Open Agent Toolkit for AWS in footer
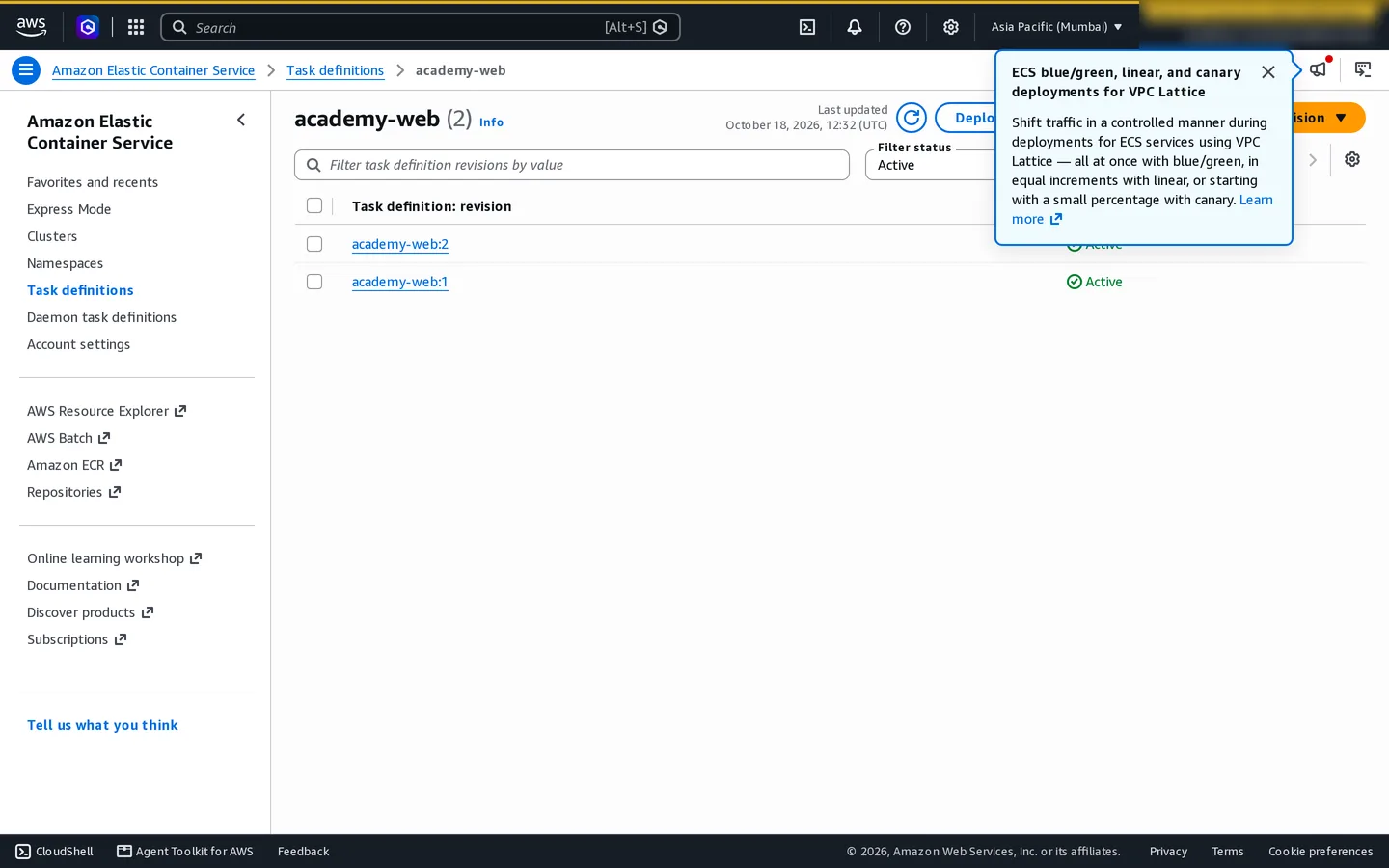This screenshot has height=868, width=1389. [x=185, y=852]
